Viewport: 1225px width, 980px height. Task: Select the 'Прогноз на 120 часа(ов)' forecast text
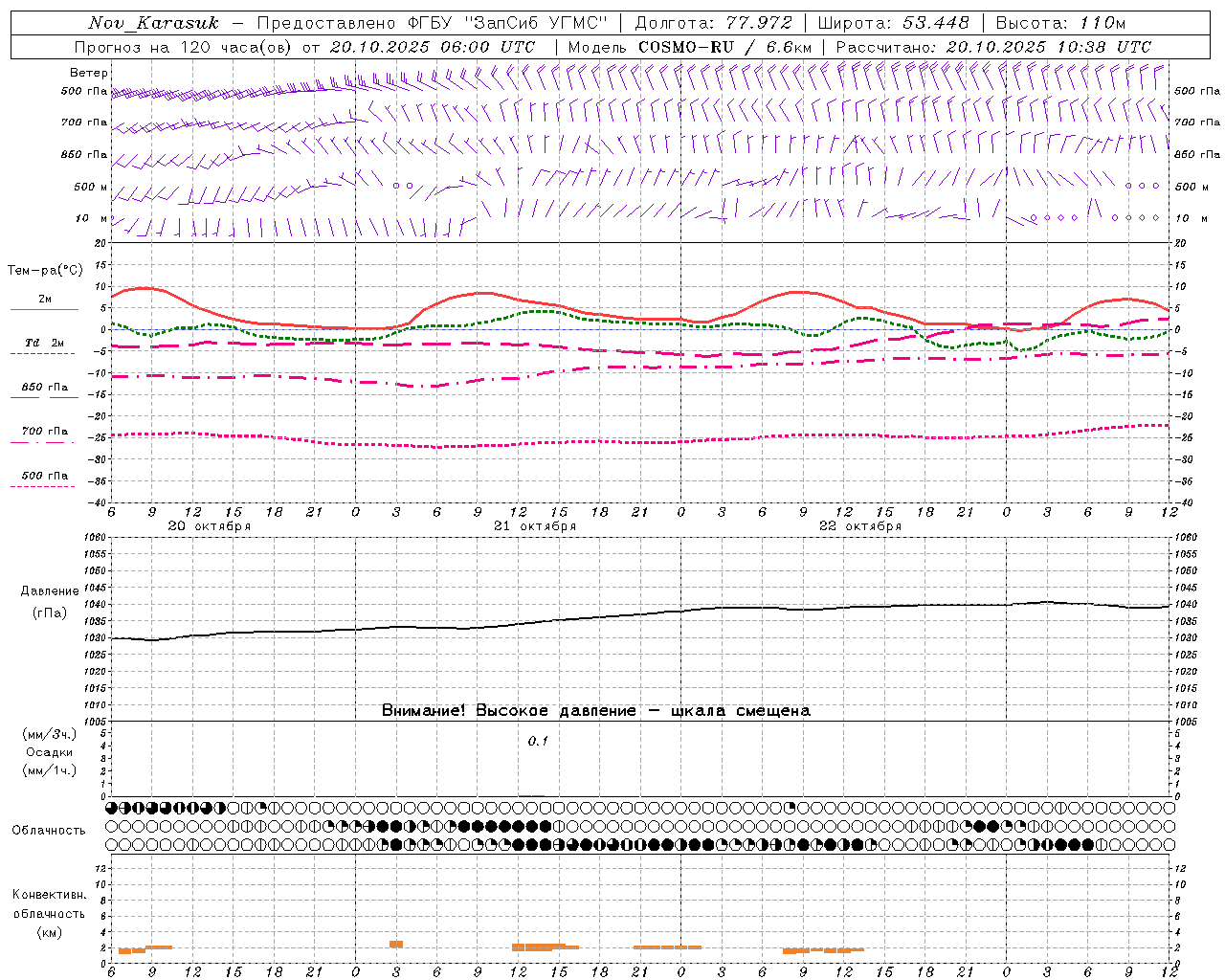185,47
